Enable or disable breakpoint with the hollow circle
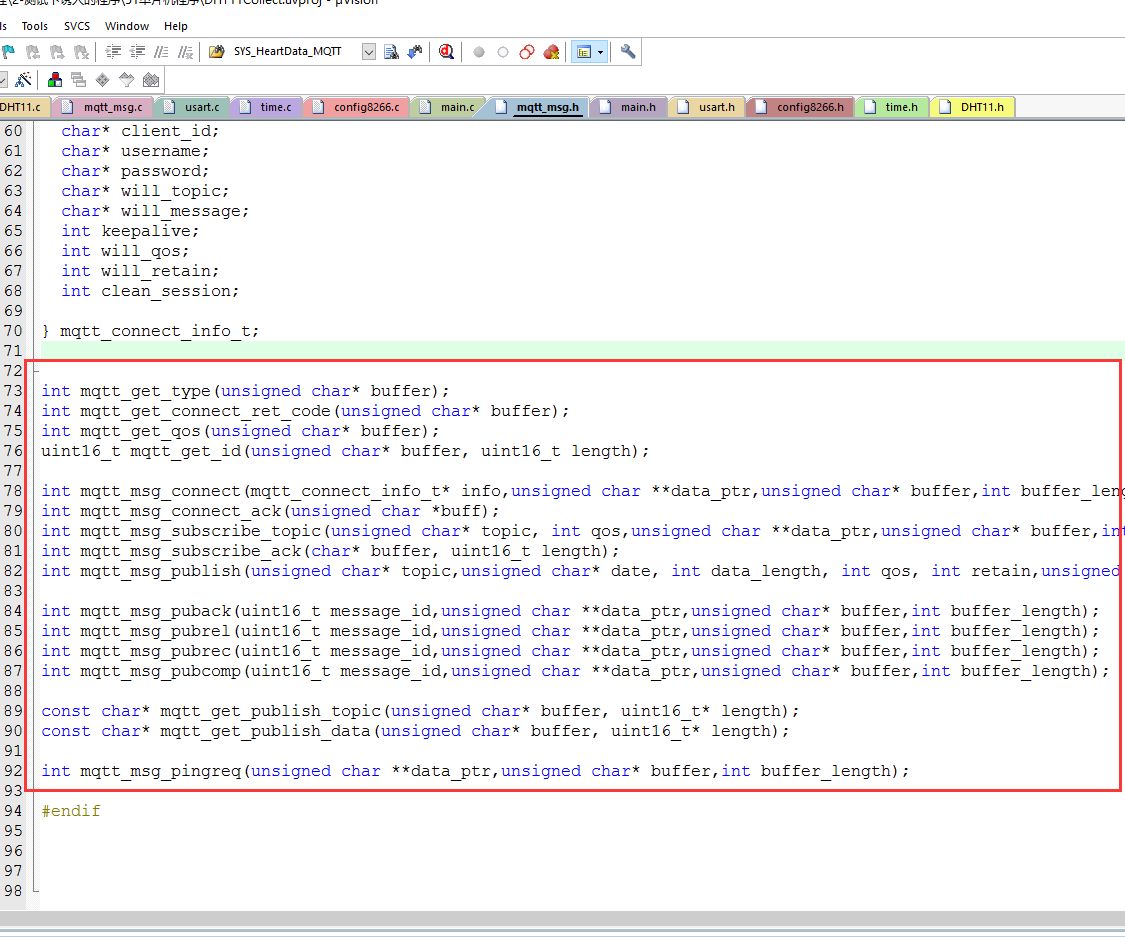 coord(503,52)
